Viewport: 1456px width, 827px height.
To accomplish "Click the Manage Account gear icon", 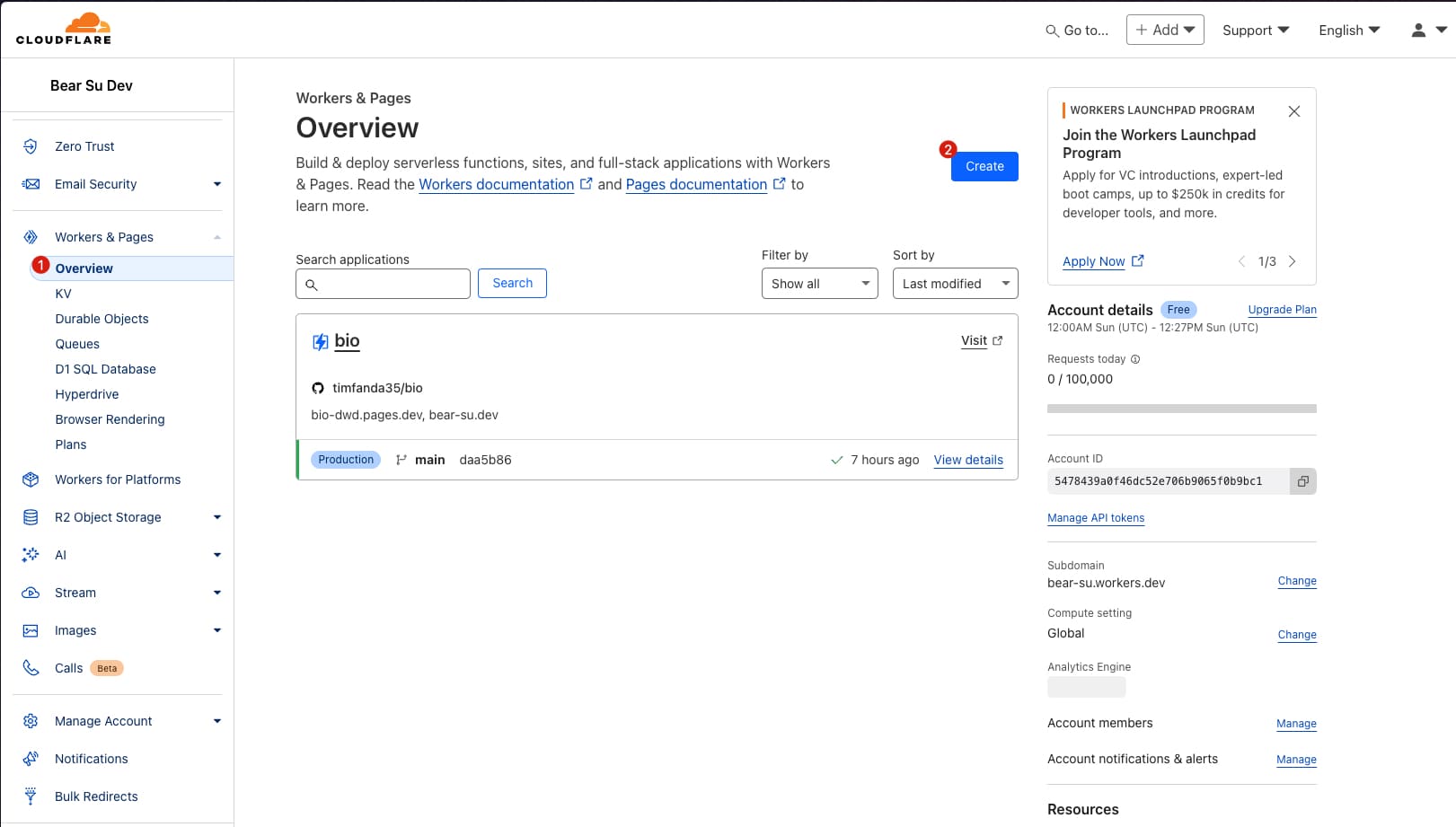I will click(x=31, y=721).
